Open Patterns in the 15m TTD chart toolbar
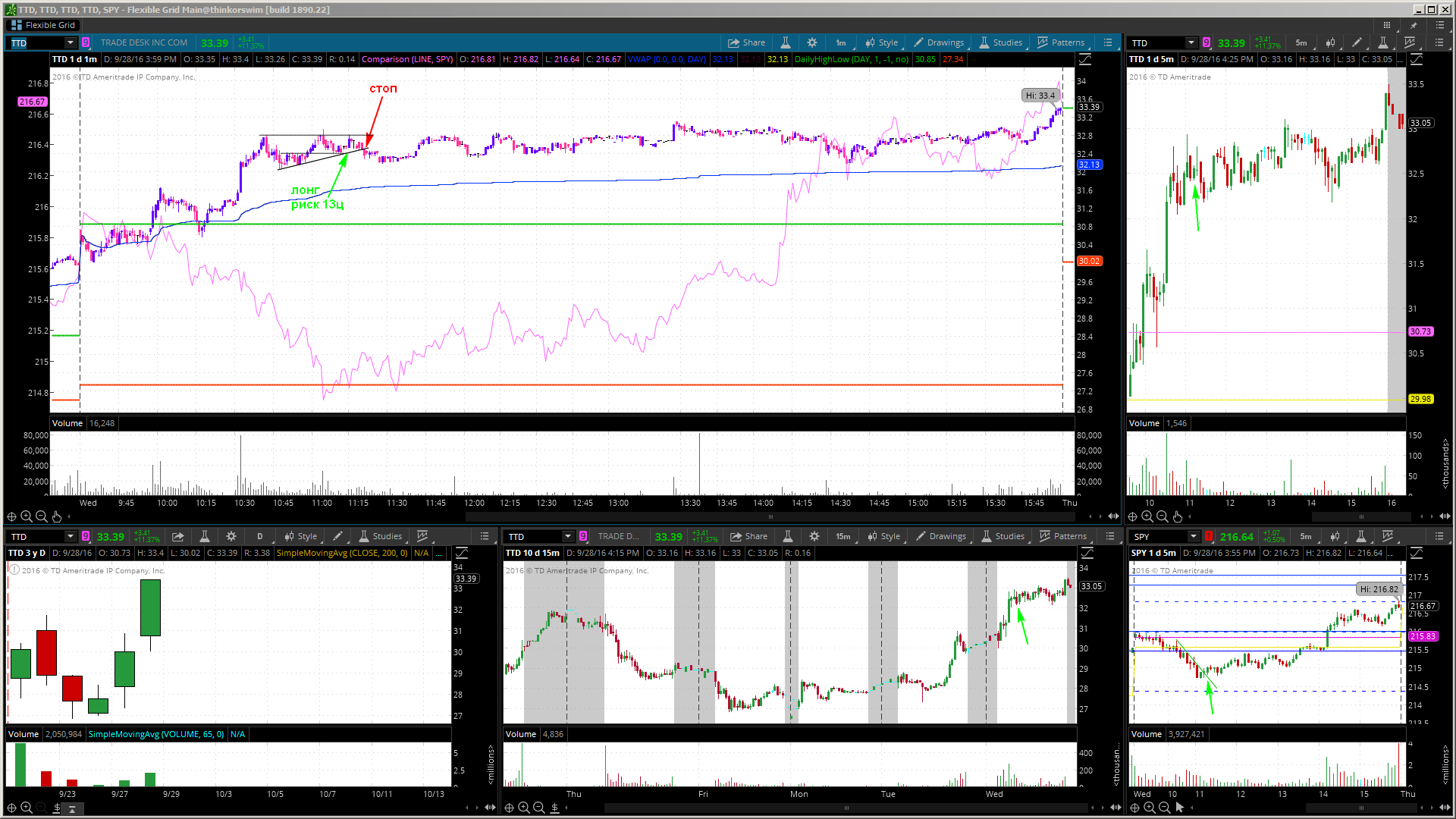Viewport: 1456px width, 819px height. (x=1063, y=536)
